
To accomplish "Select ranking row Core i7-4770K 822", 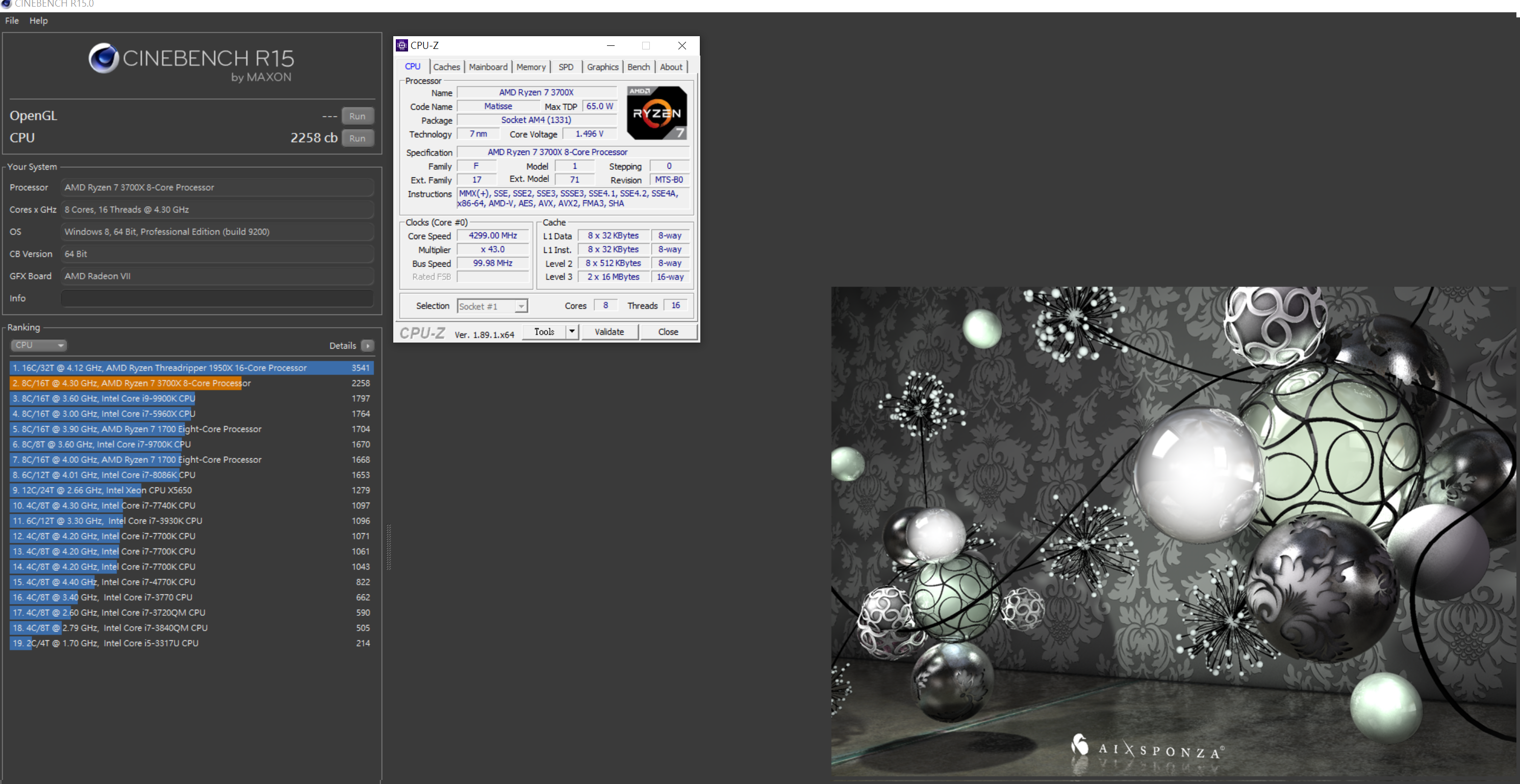I will (x=191, y=583).
